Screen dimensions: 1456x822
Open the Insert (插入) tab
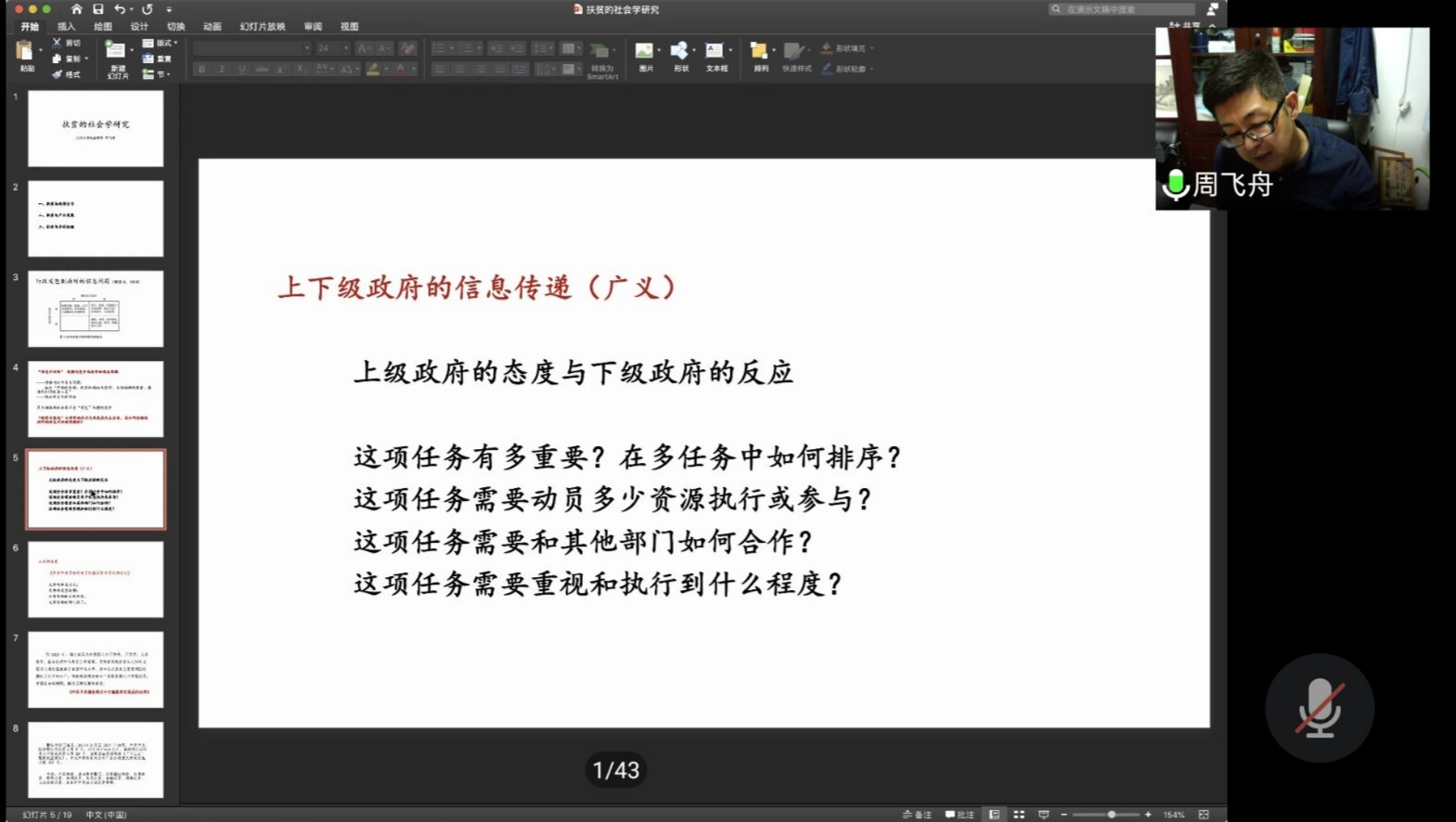click(x=66, y=27)
